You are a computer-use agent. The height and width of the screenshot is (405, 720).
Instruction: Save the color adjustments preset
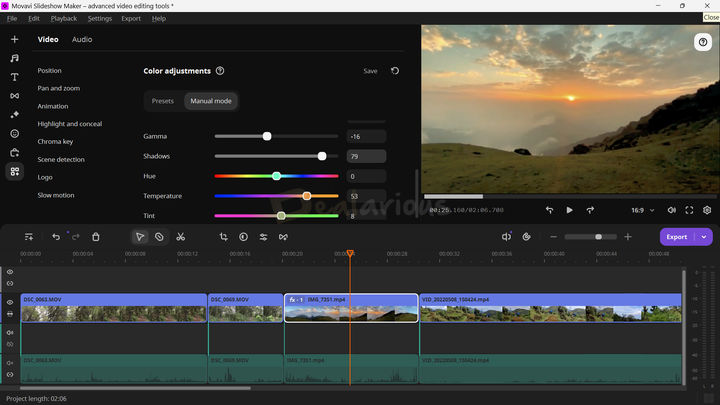(370, 71)
